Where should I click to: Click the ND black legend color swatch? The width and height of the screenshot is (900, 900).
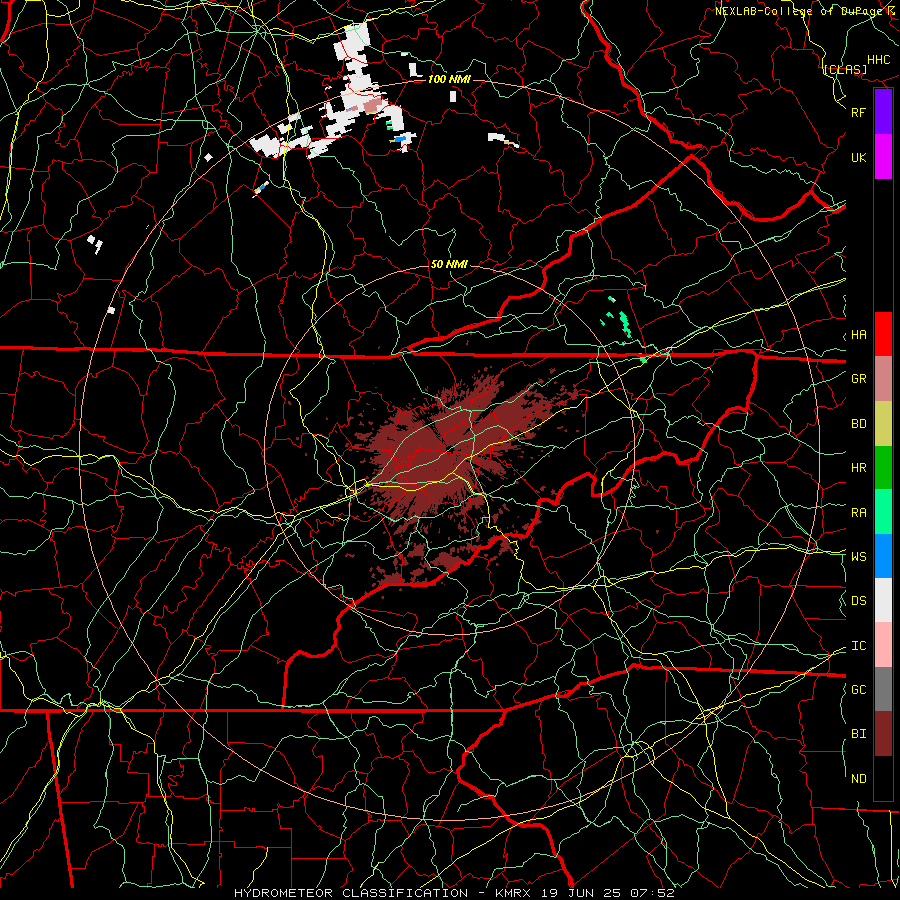(883, 778)
